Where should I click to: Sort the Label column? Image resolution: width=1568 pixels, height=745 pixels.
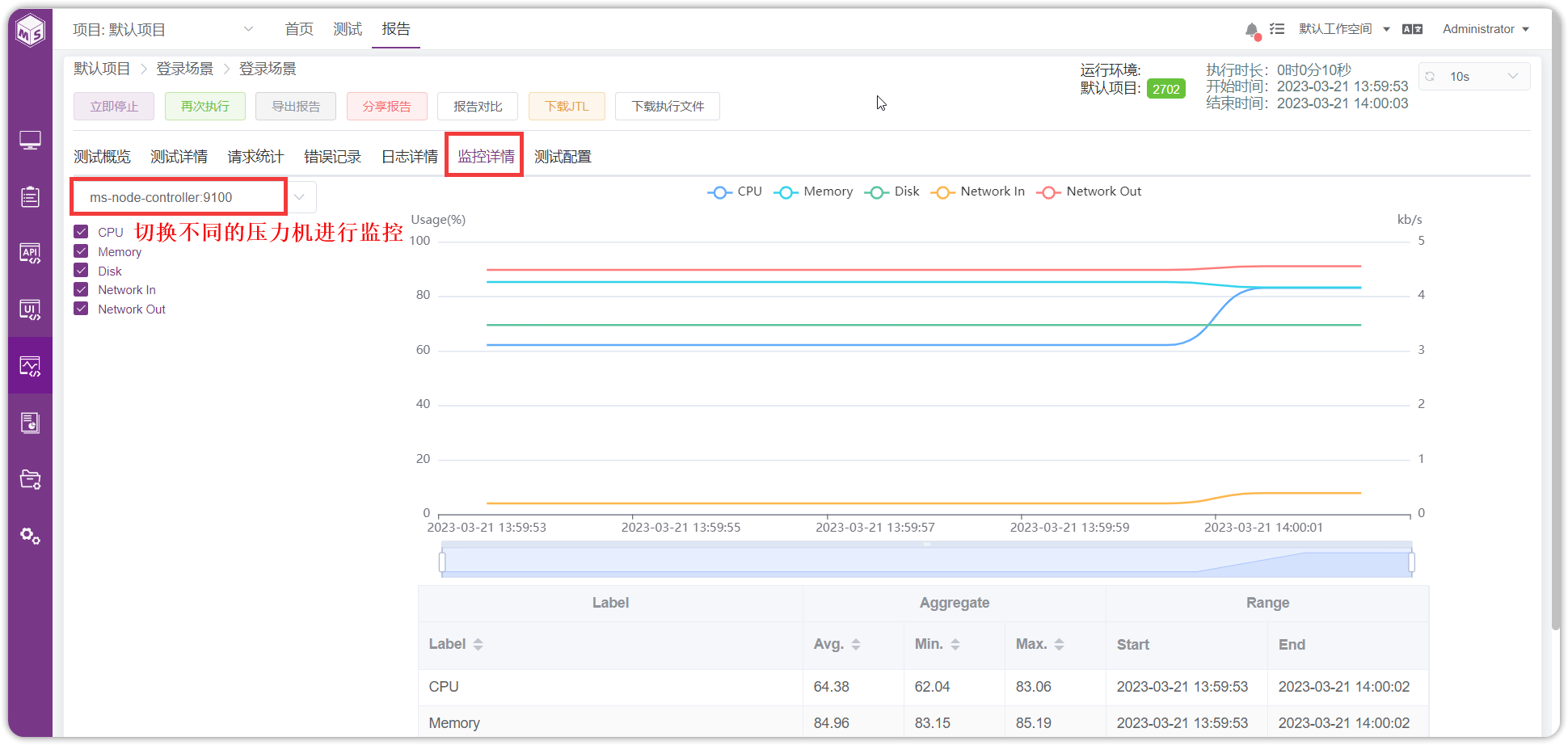478,644
